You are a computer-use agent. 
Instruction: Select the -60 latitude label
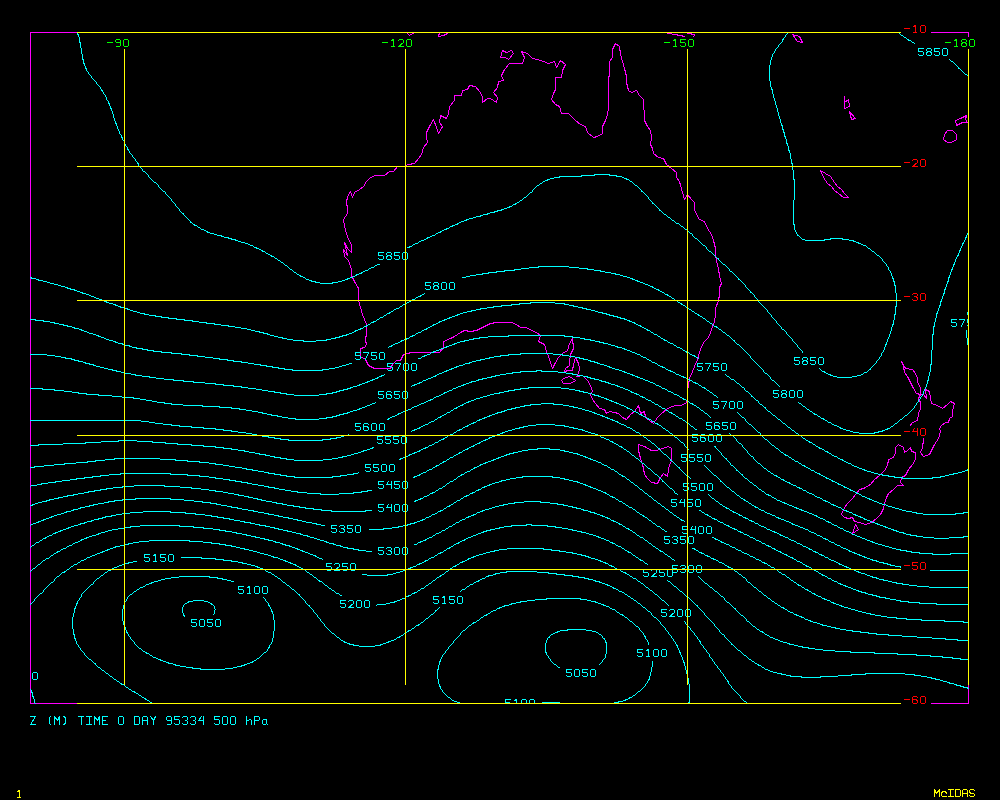pos(914,700)
